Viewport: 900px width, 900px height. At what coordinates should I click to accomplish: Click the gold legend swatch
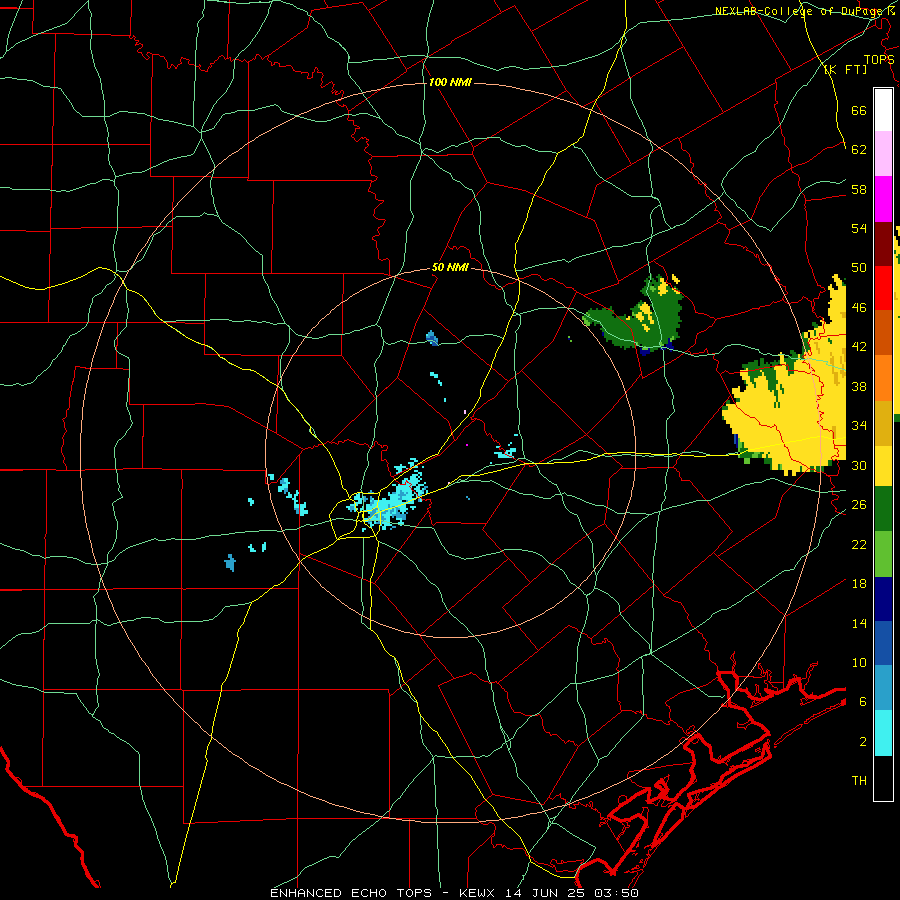pos(883,422)
